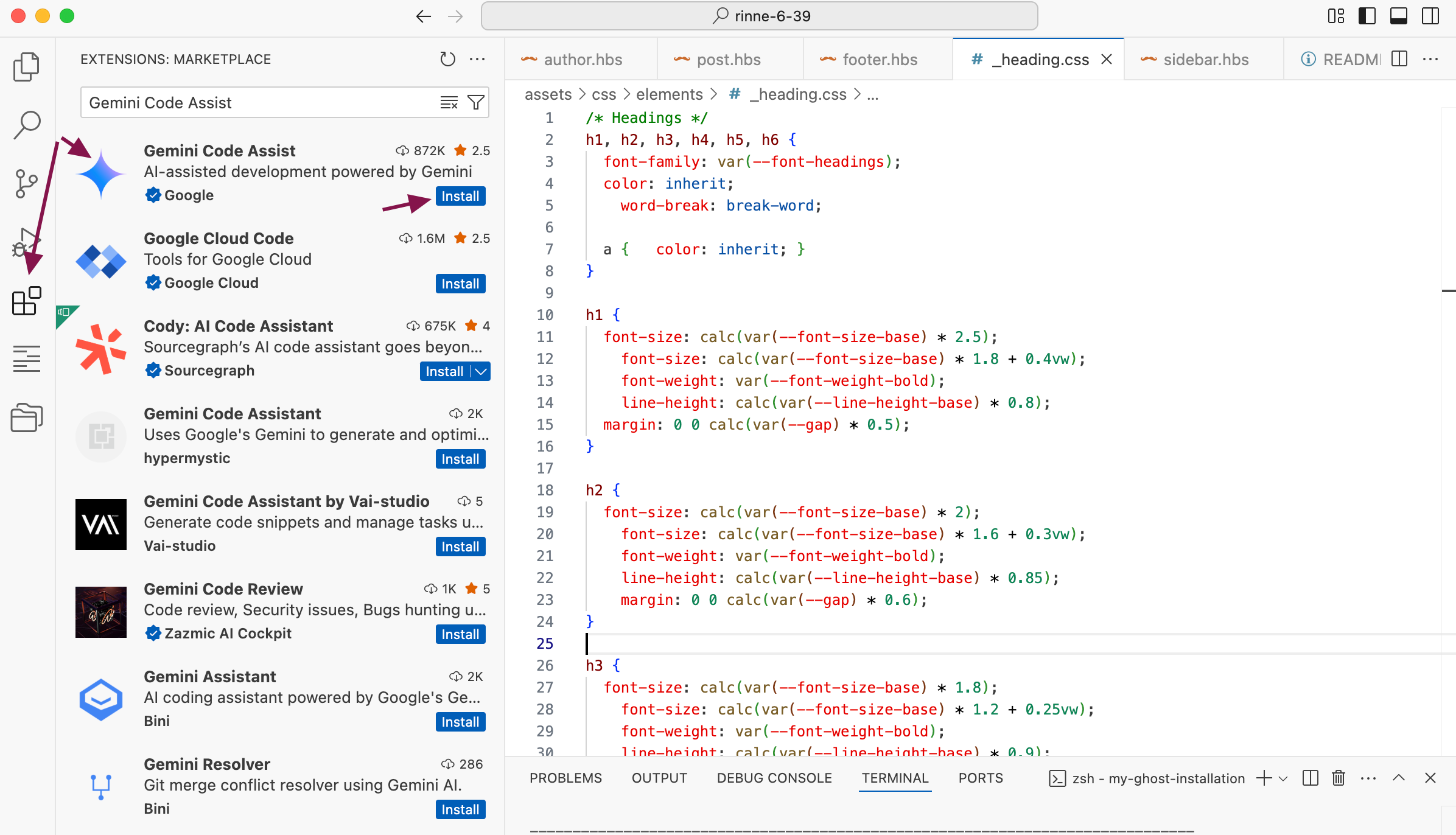1456x835 pixels.
Task: Open the extensions filter menu
Action: click(x=476, y=102)
